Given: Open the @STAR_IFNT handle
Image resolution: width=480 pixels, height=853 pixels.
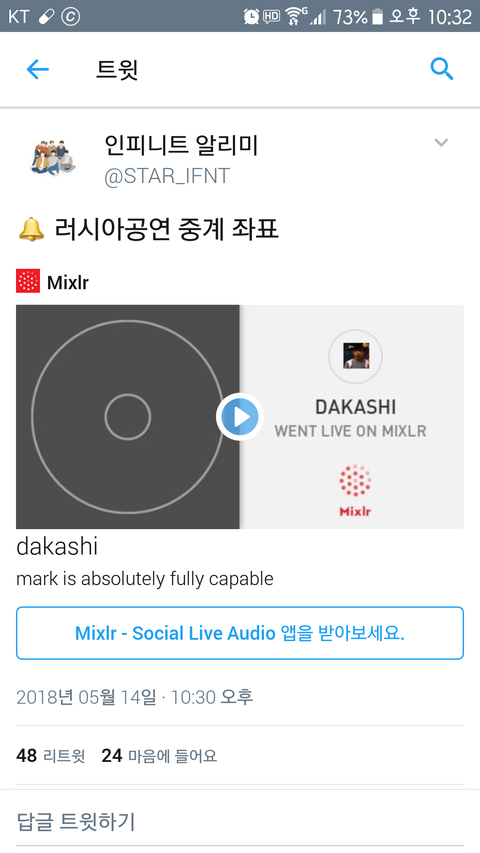Looking at the screenshot, I should point(167,176).
